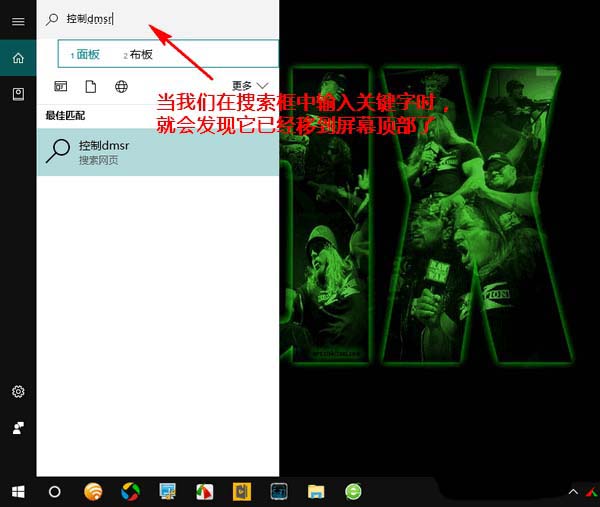The width and height of the screenshot is (600, 507).
Task: Open the orange Wi-Fi app on taskbar
Action: pos(93,491)
